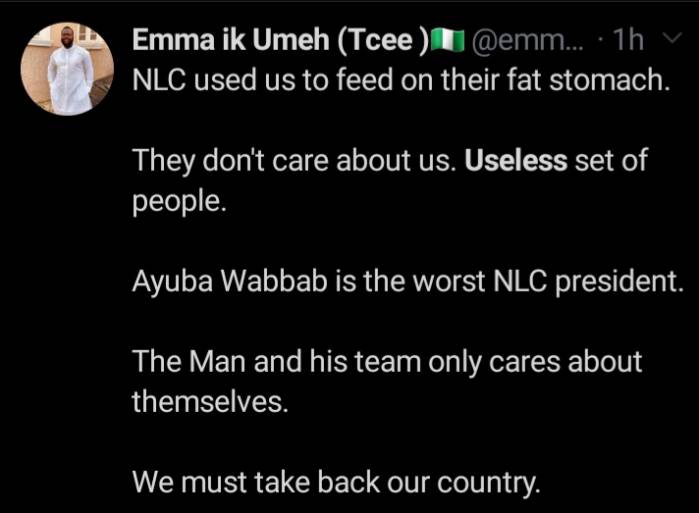699x513 pixels.
Task: Click the line The Man and his team
Action: click(387, 361)
